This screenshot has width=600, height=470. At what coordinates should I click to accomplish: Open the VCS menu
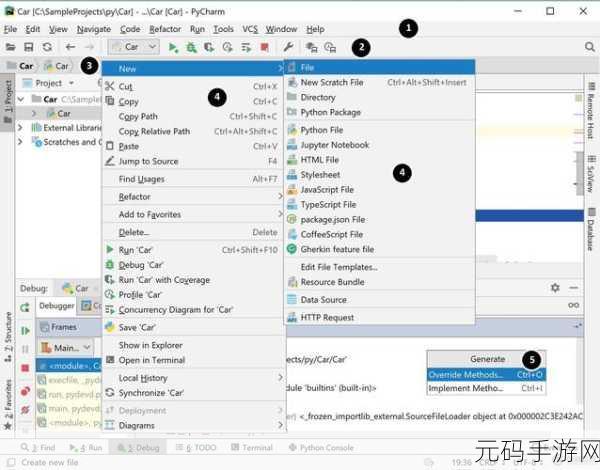250,29
